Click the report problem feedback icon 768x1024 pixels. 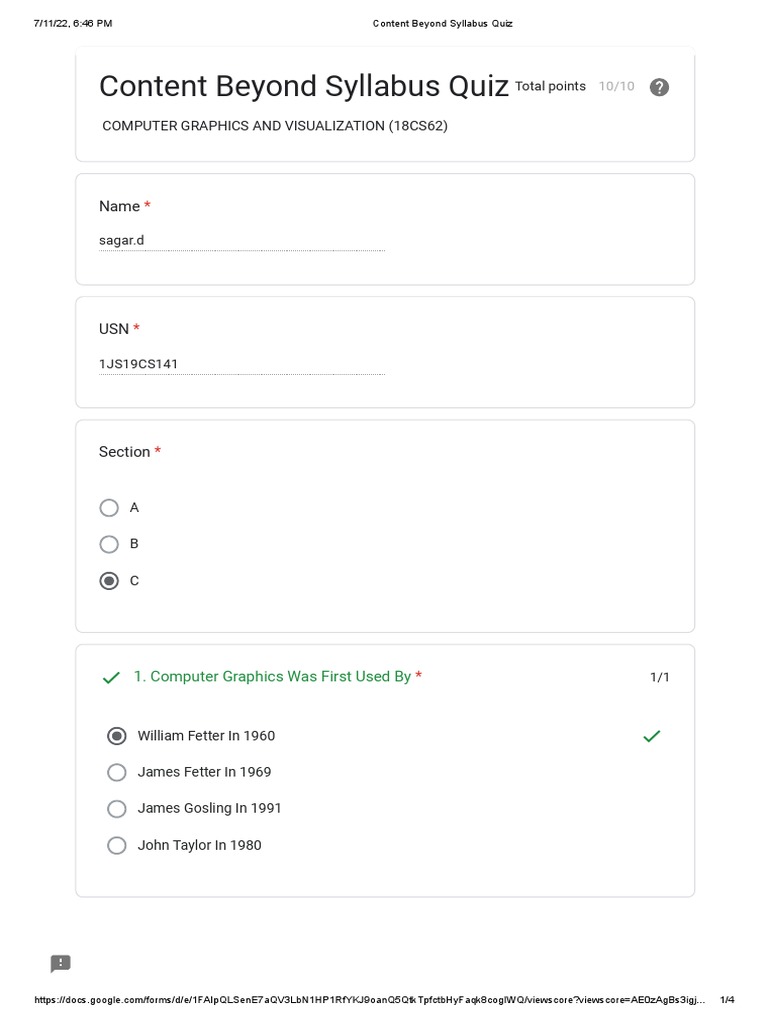(x=61, y=964)
